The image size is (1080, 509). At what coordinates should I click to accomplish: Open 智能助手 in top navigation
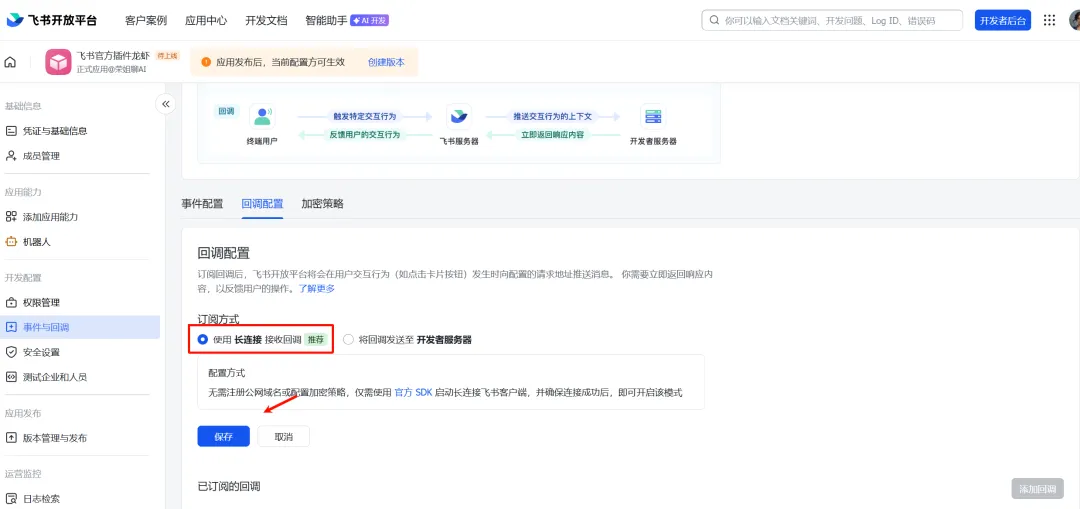[326, 21]
